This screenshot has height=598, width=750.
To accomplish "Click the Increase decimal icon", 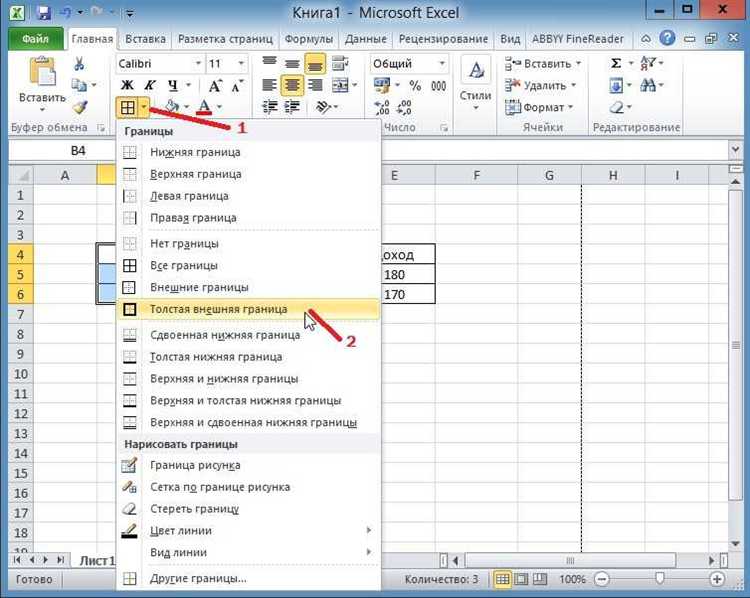I will [x=382, y=108].
